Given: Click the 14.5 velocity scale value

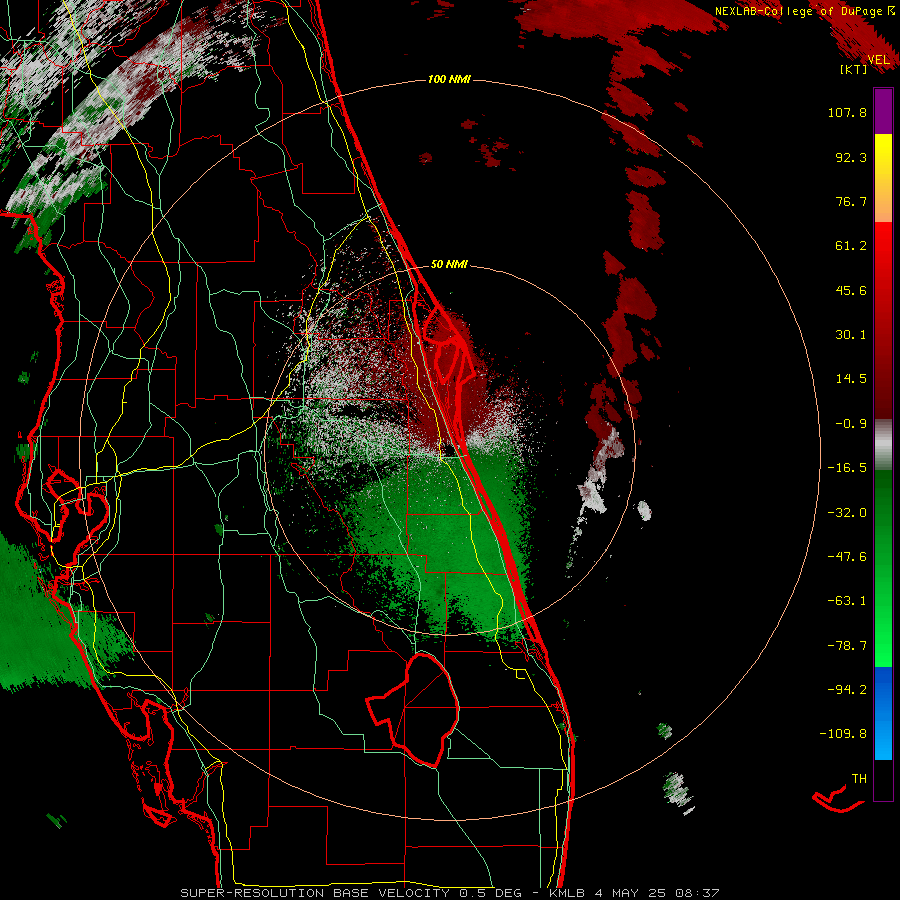Looking at the screenshot, I should (851, 379).
